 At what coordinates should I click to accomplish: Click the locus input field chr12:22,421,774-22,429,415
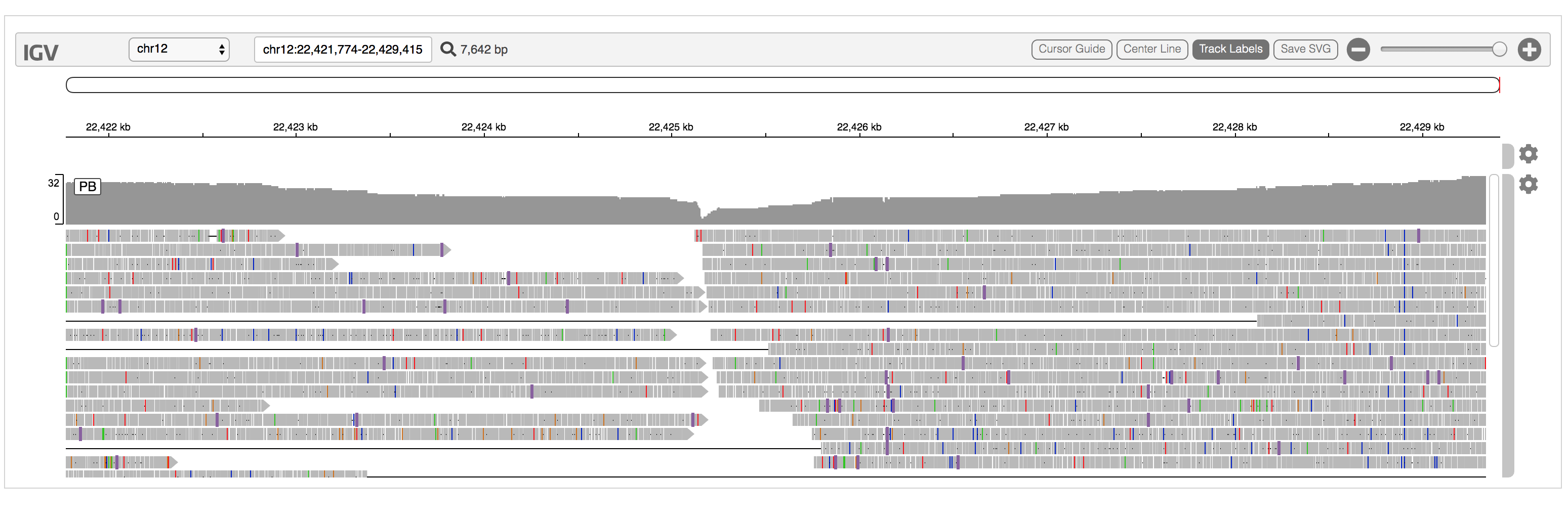tap(343, 50)
